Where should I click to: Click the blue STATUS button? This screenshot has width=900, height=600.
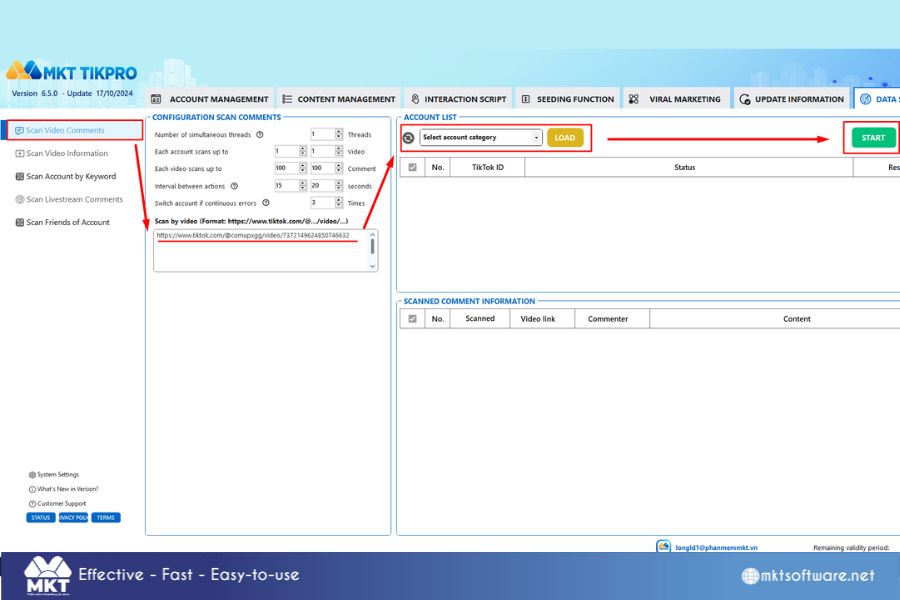click(x=41, y=517)
